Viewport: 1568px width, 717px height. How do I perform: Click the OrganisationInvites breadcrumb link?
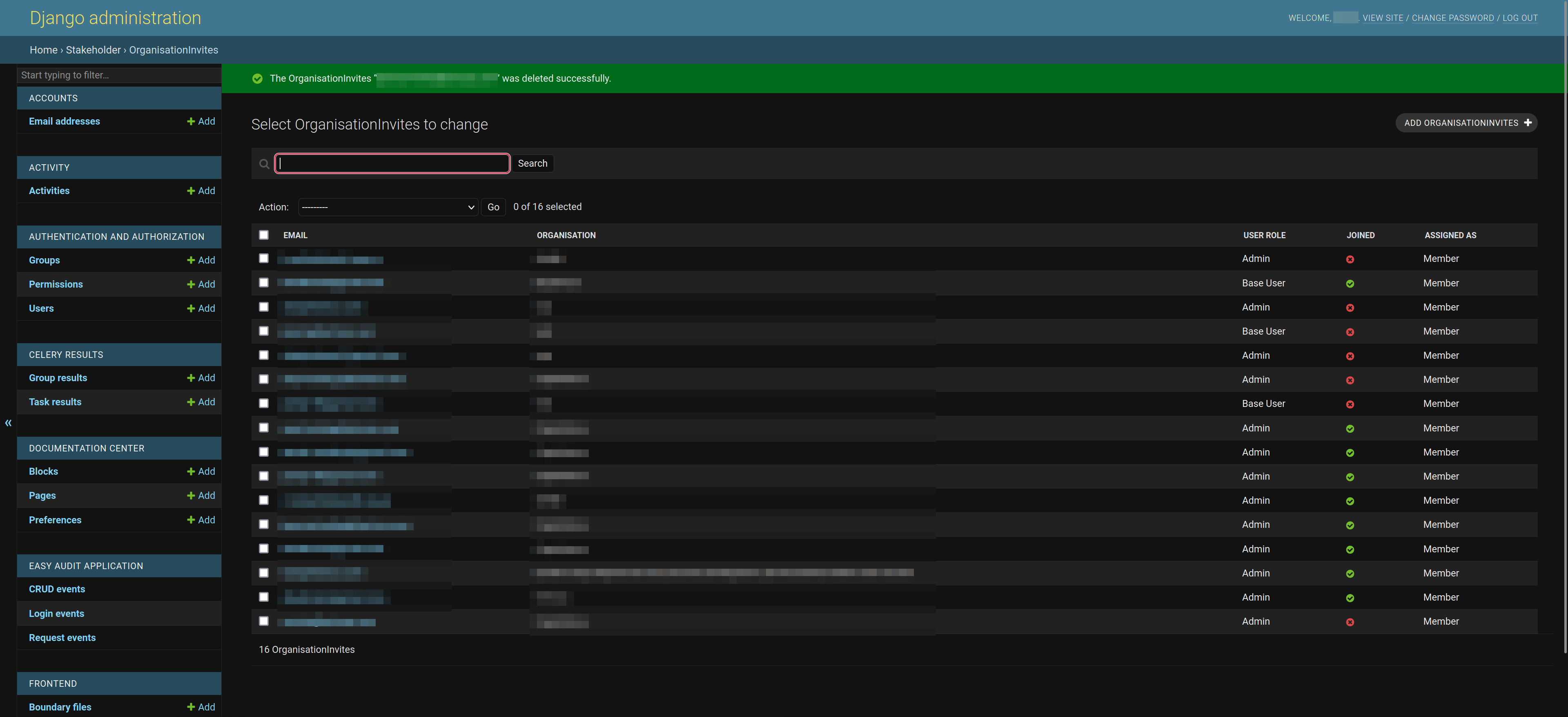[x=173, y=50]
